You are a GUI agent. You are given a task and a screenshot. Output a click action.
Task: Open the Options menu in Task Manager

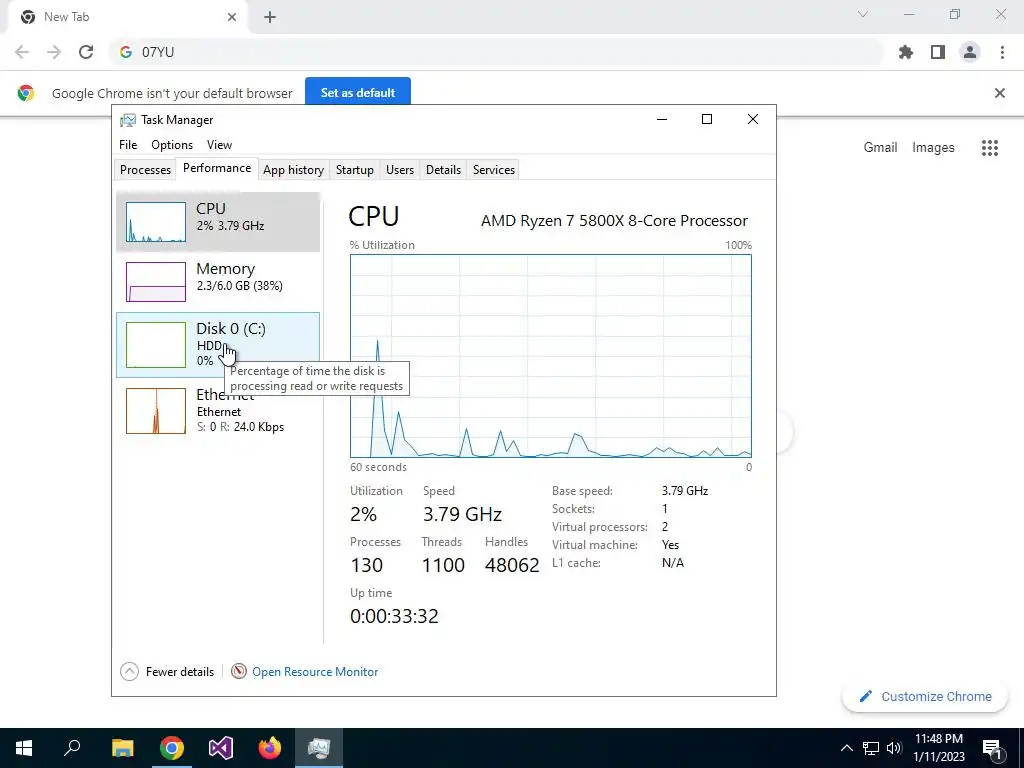pyautogui.click(x=172, y=145)
